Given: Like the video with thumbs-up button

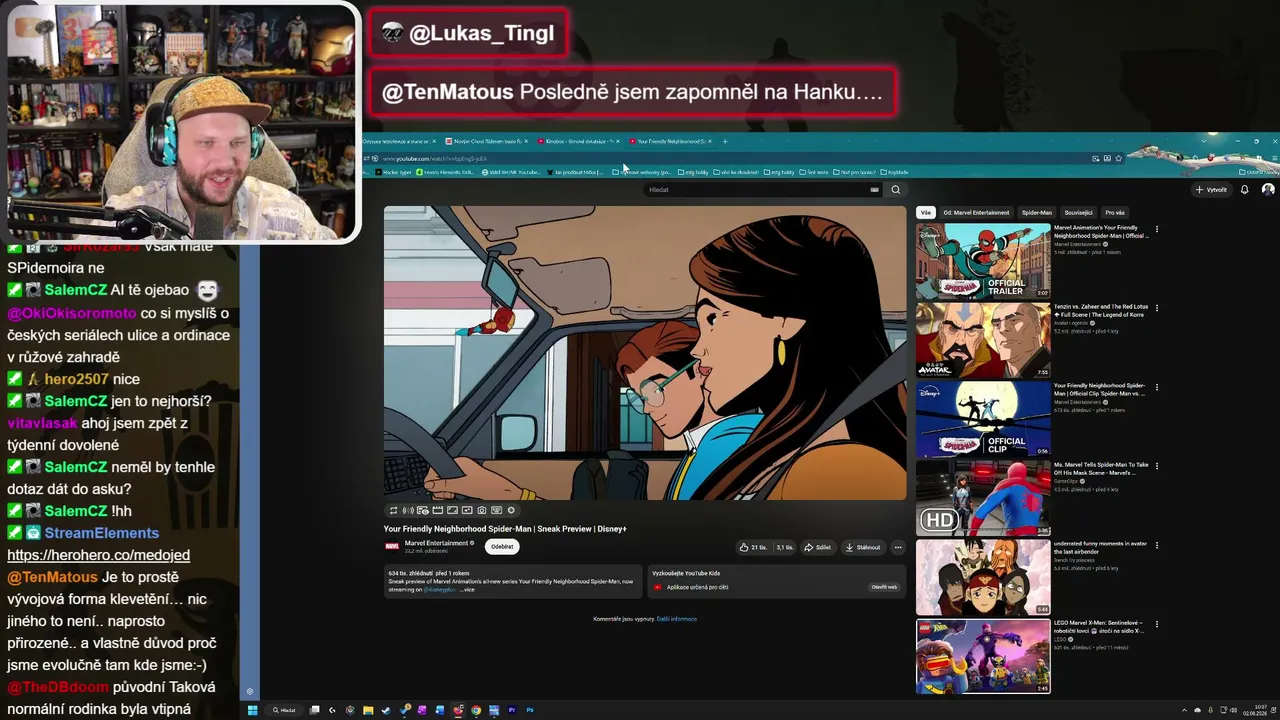Looking at the screenshot, I should click(x=753, y=547).
